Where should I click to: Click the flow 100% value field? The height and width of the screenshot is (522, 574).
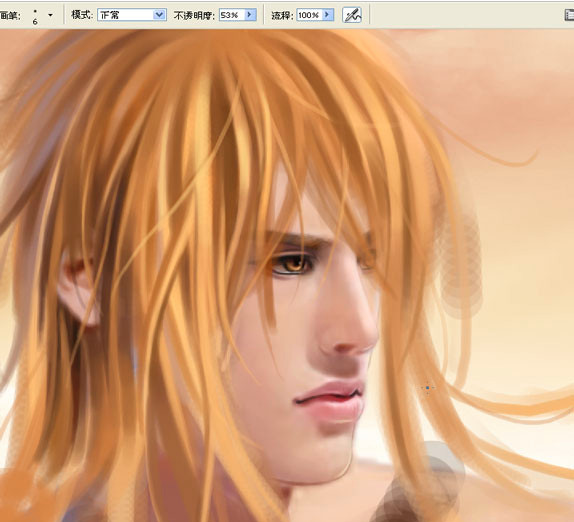point(309,15)
